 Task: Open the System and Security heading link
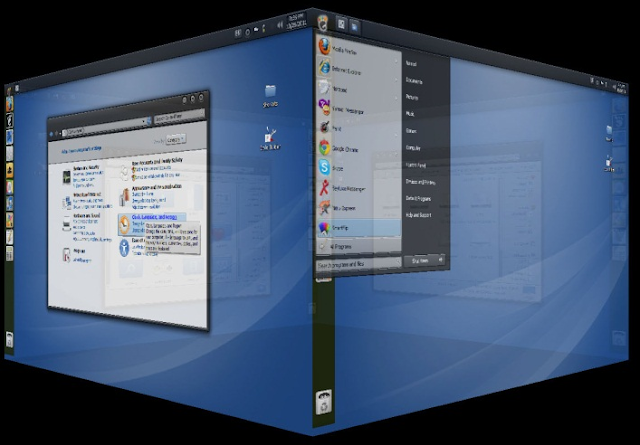[86, 168]
